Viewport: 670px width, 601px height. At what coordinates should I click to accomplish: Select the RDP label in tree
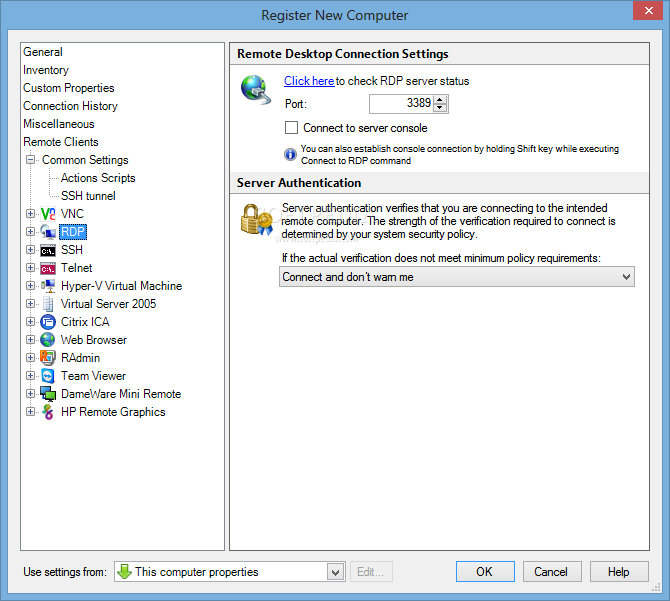point(73,232)
